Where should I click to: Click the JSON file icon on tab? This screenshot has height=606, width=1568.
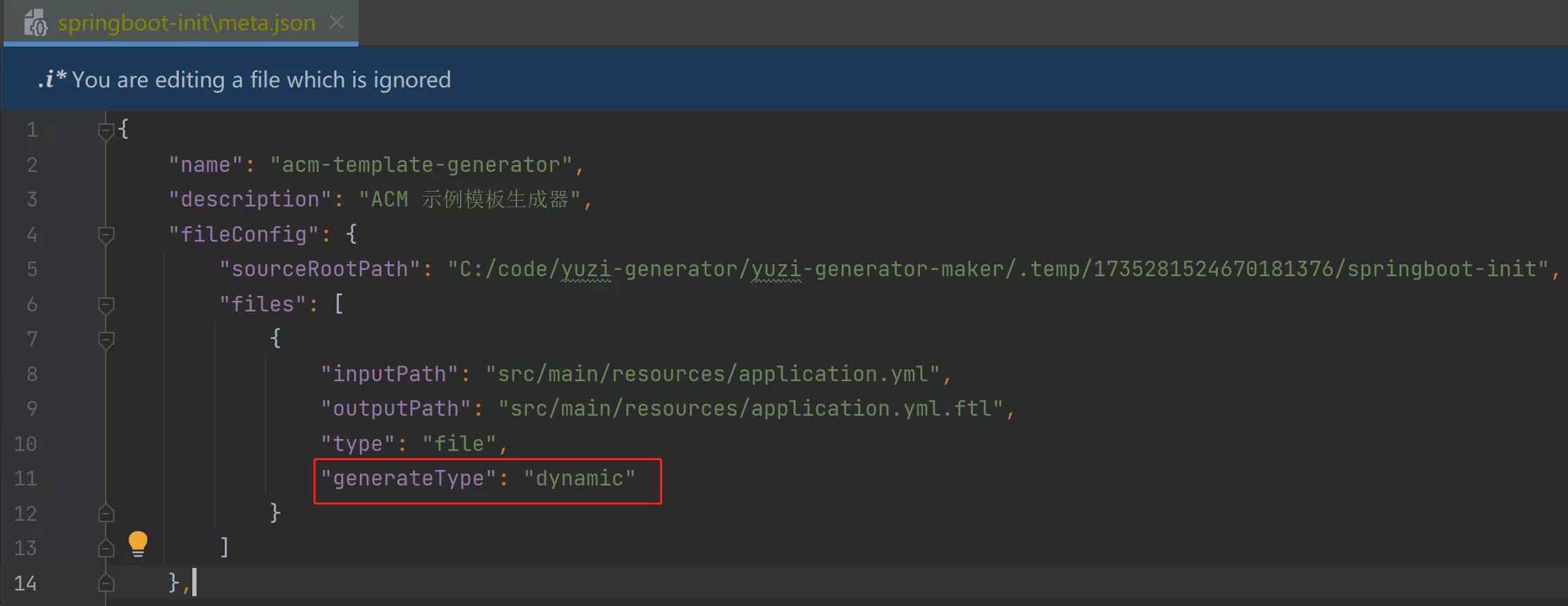pyautogui.click(x=35, y=23)
